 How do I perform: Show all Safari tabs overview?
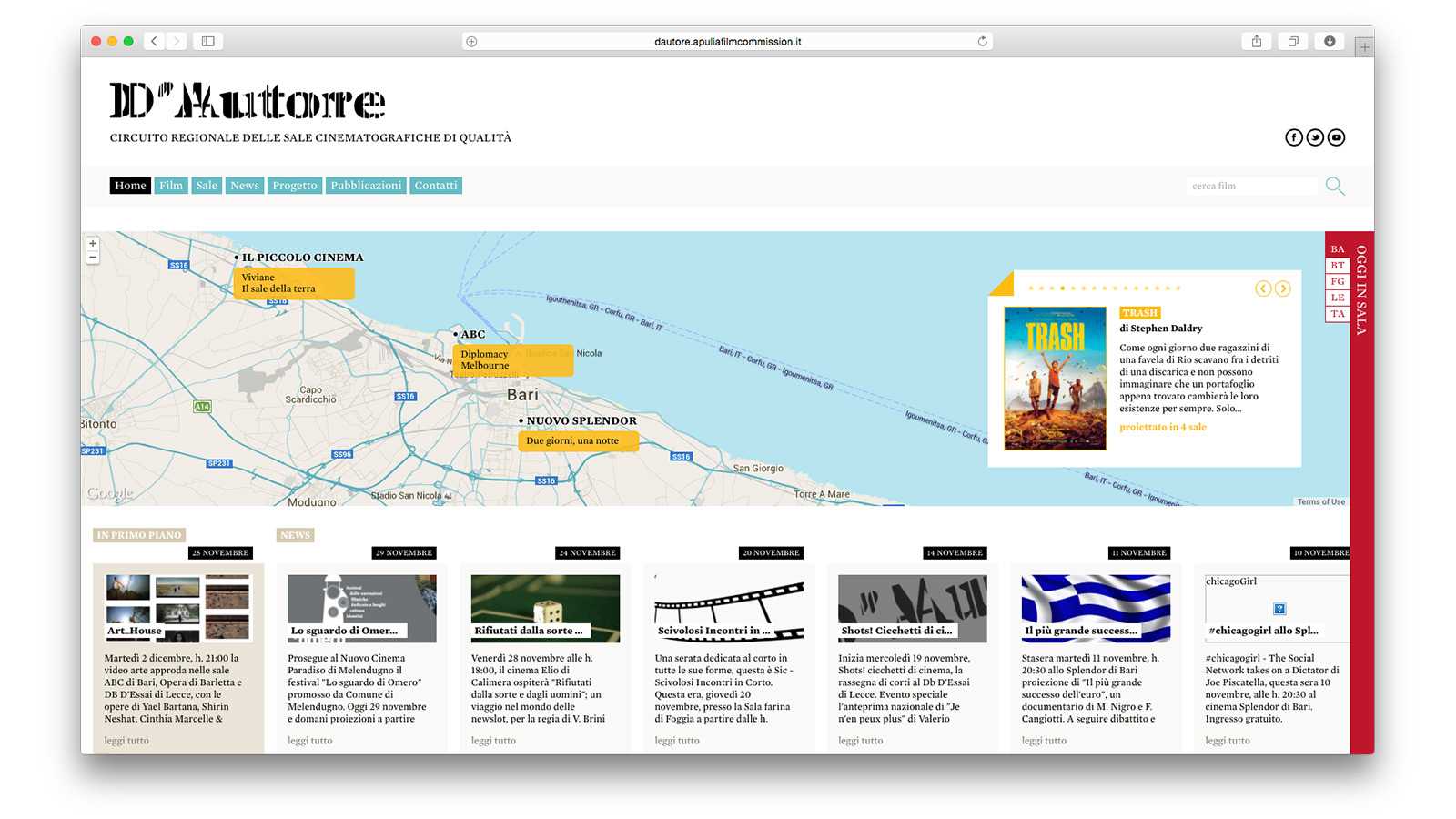click(1293, 41)
